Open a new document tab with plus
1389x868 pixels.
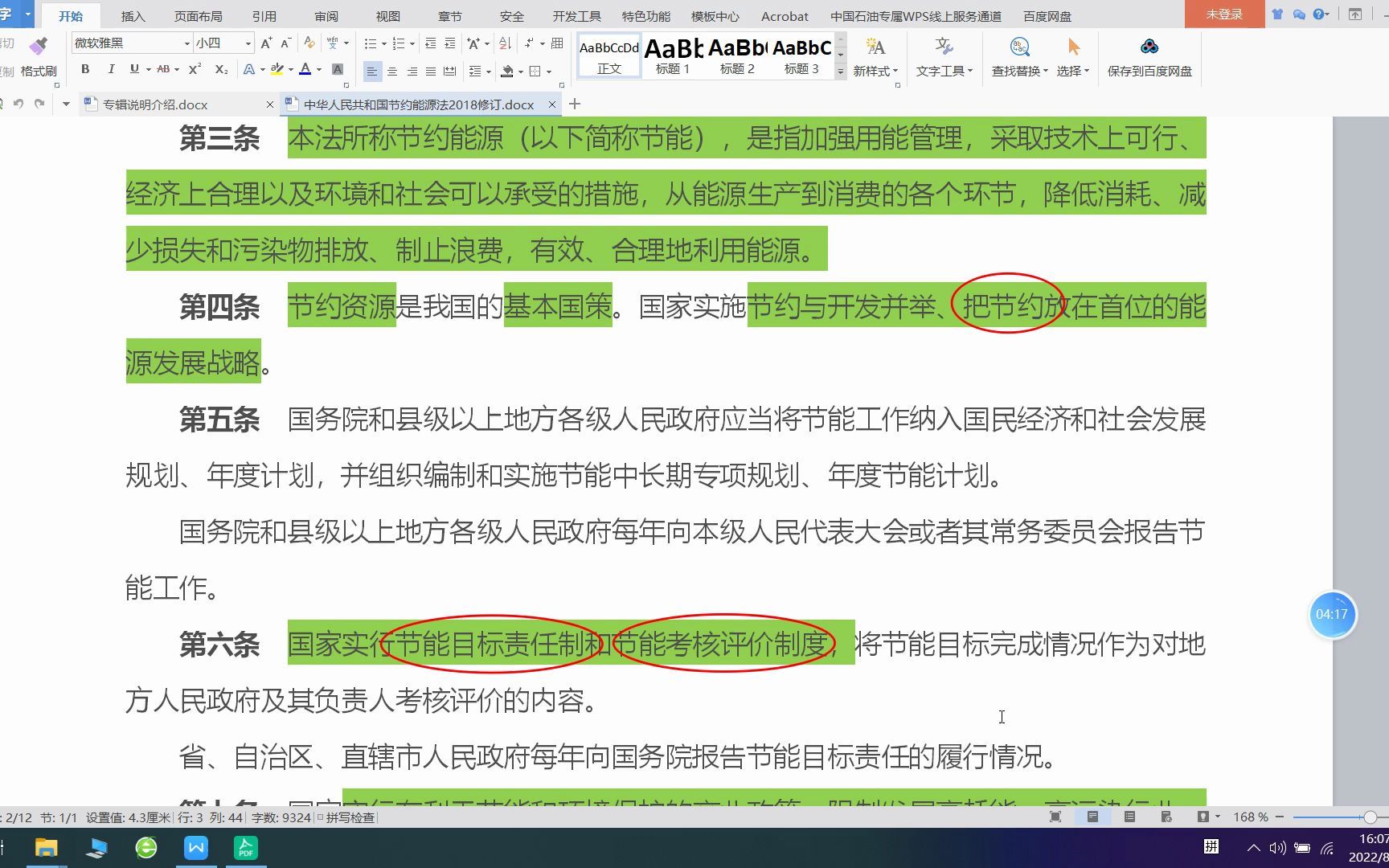[574, 104]
